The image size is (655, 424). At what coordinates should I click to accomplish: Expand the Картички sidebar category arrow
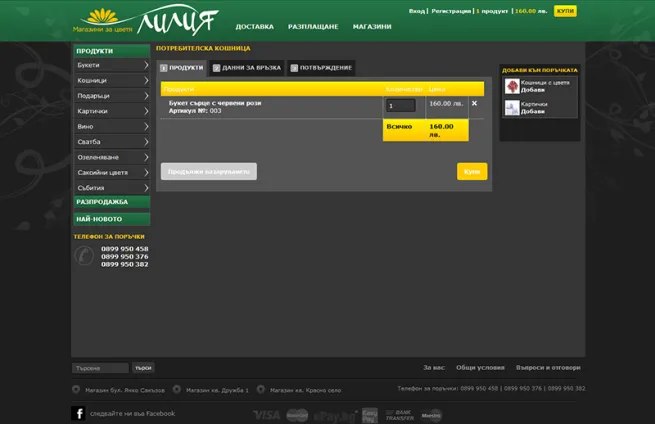146,111
